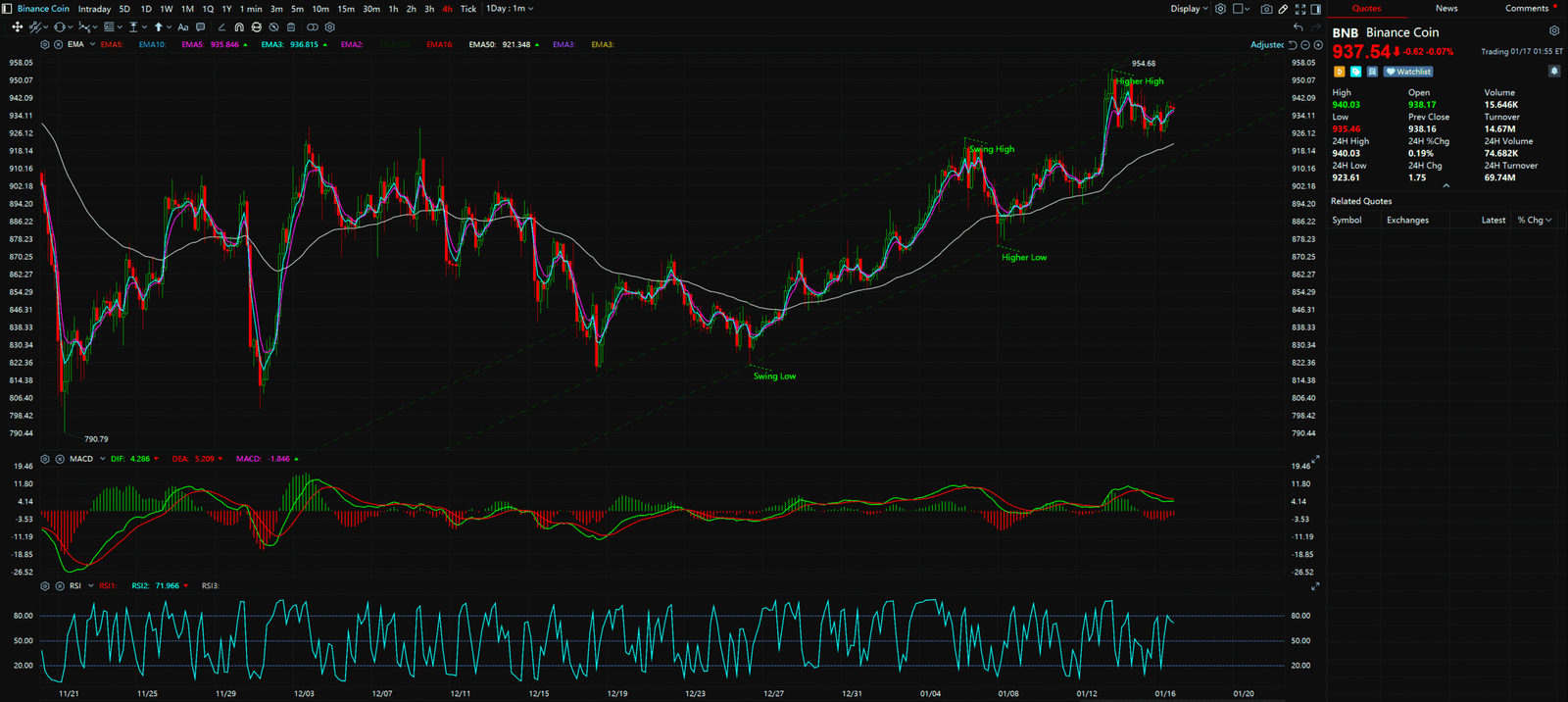Toggle the right side panel visibility
This screenshot has width=1568, height=702.
pyautogui.click(x=1316, y=9)
